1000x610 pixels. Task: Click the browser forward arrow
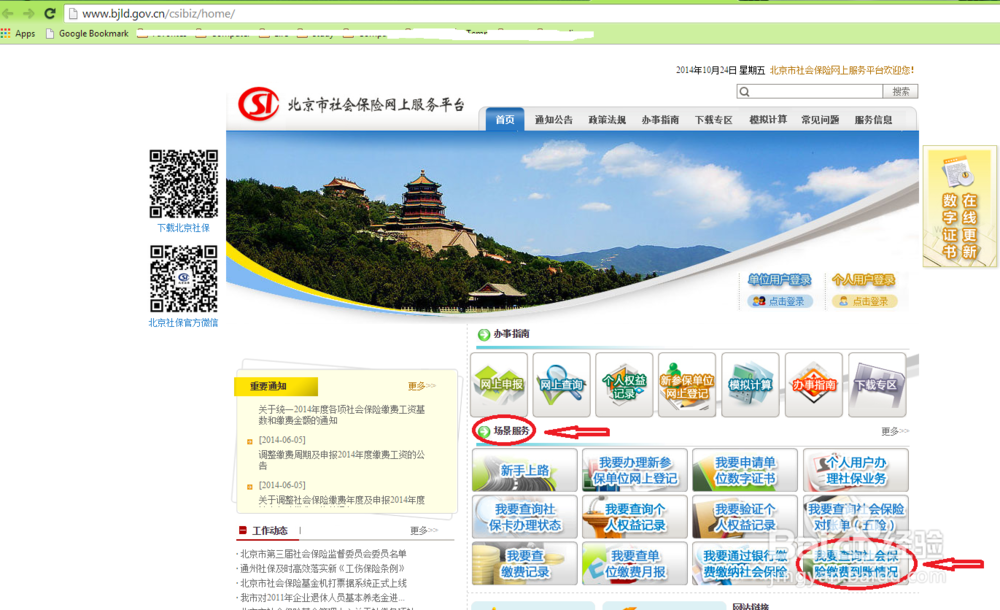point(29,13)
